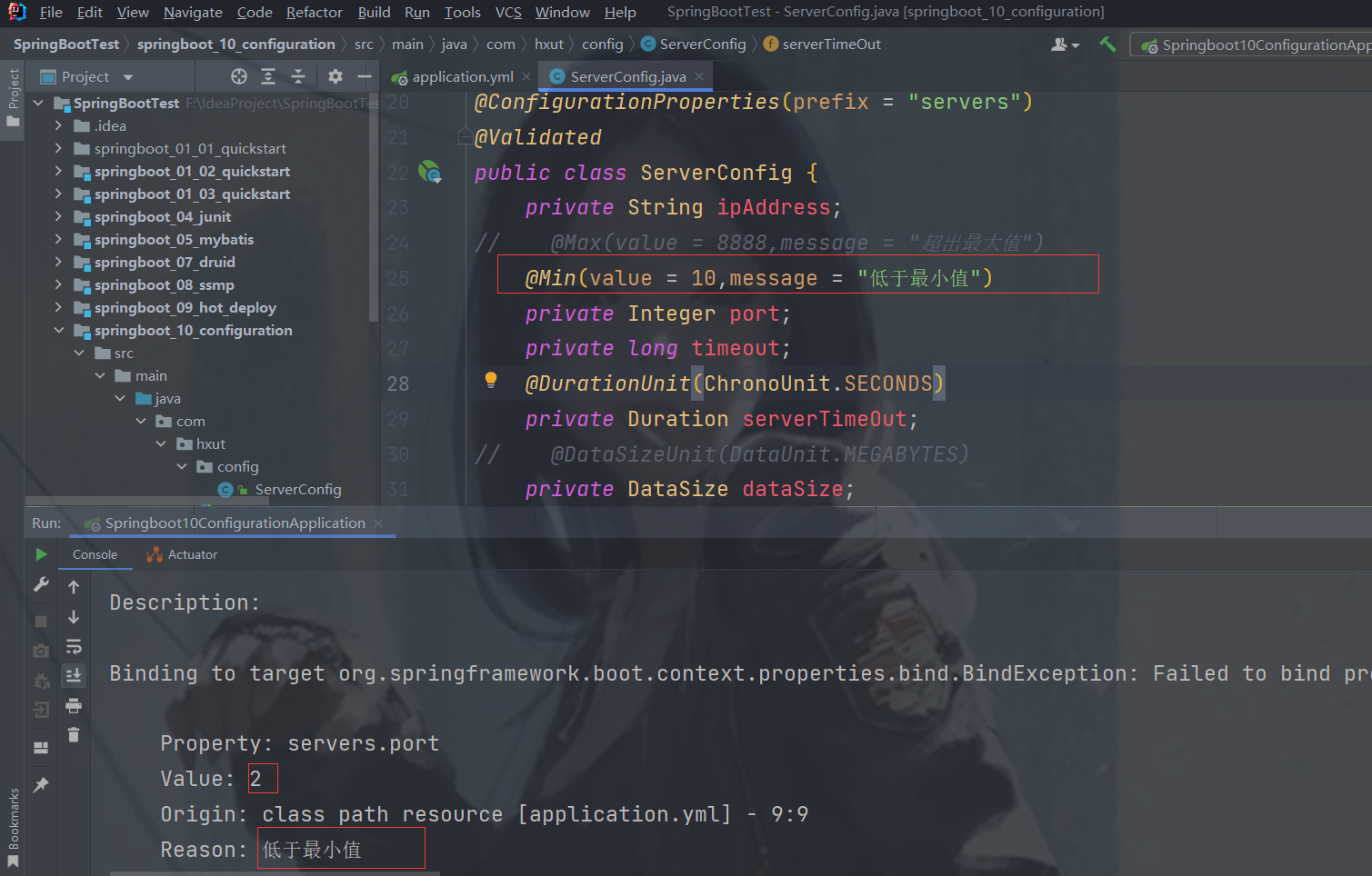Click the up arrow in the console toolbar

point(74,587)
